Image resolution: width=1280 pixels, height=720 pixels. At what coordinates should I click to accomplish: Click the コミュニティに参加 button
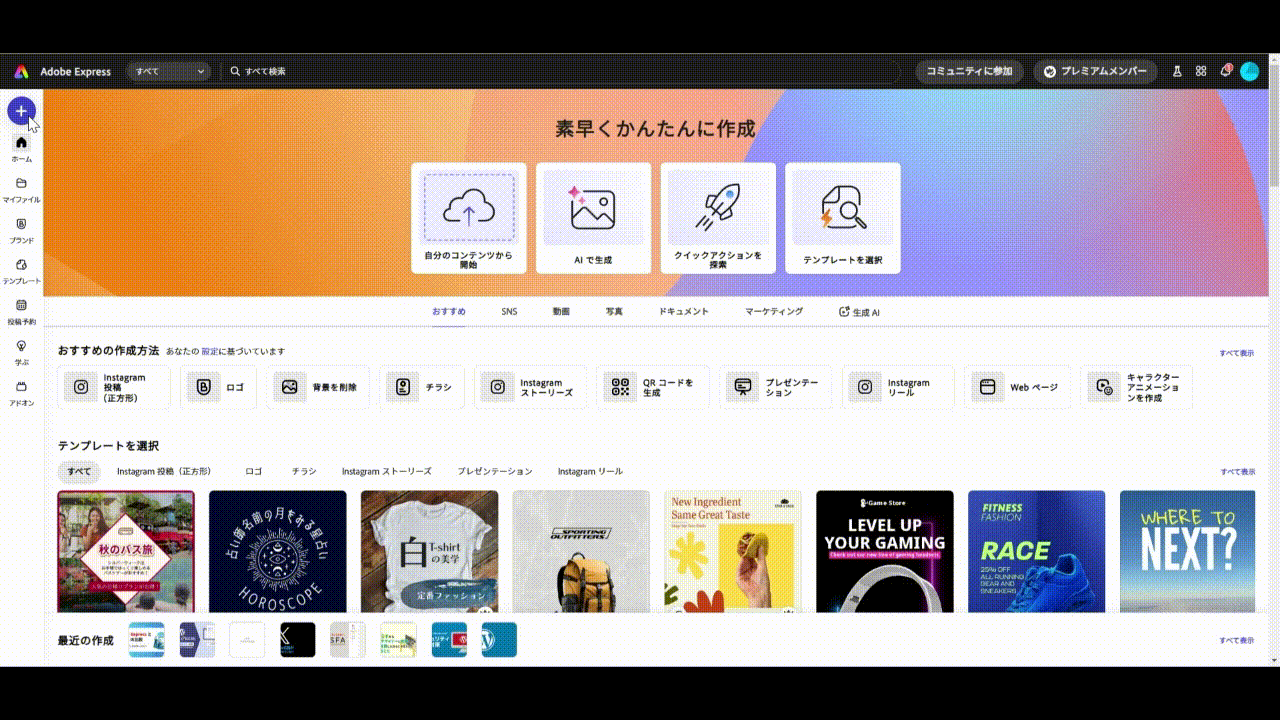click(969, 71)
